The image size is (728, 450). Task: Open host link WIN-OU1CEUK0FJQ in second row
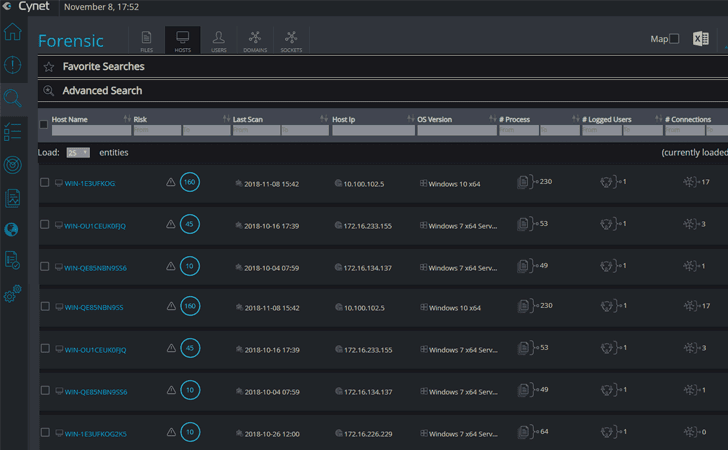95,226
